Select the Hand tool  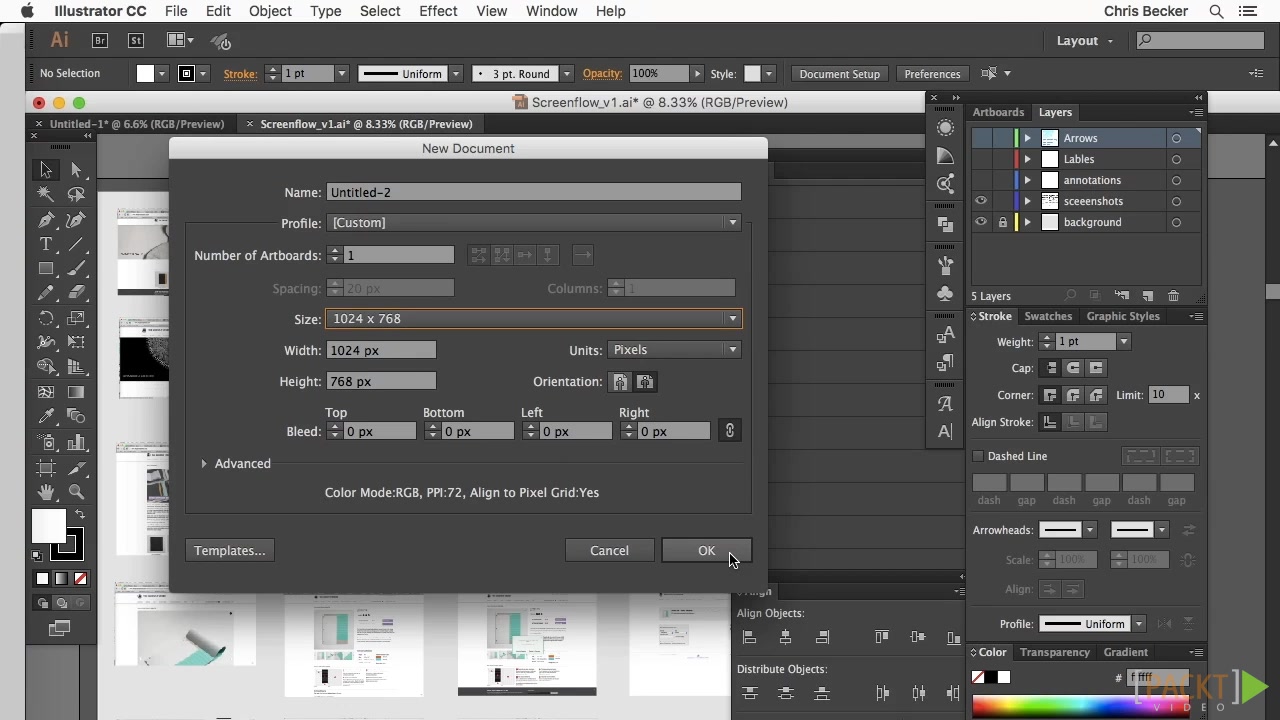(46, 492)
